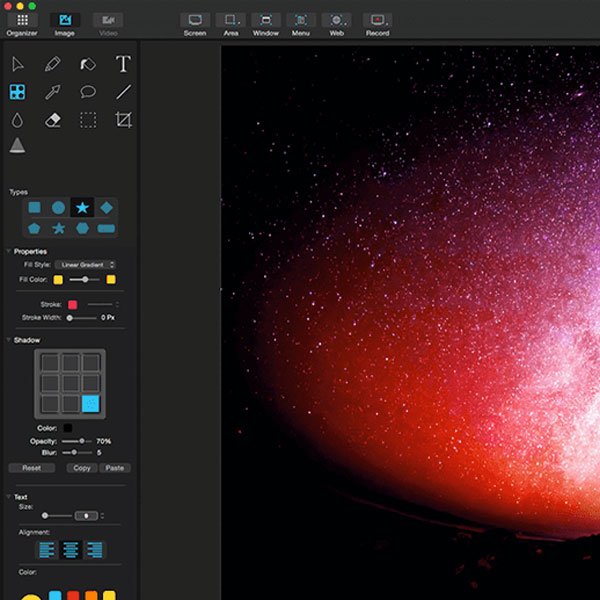Select the center shadow position cell
The width and height of the screenshot is (600, 600).
[x=70, y=383]
